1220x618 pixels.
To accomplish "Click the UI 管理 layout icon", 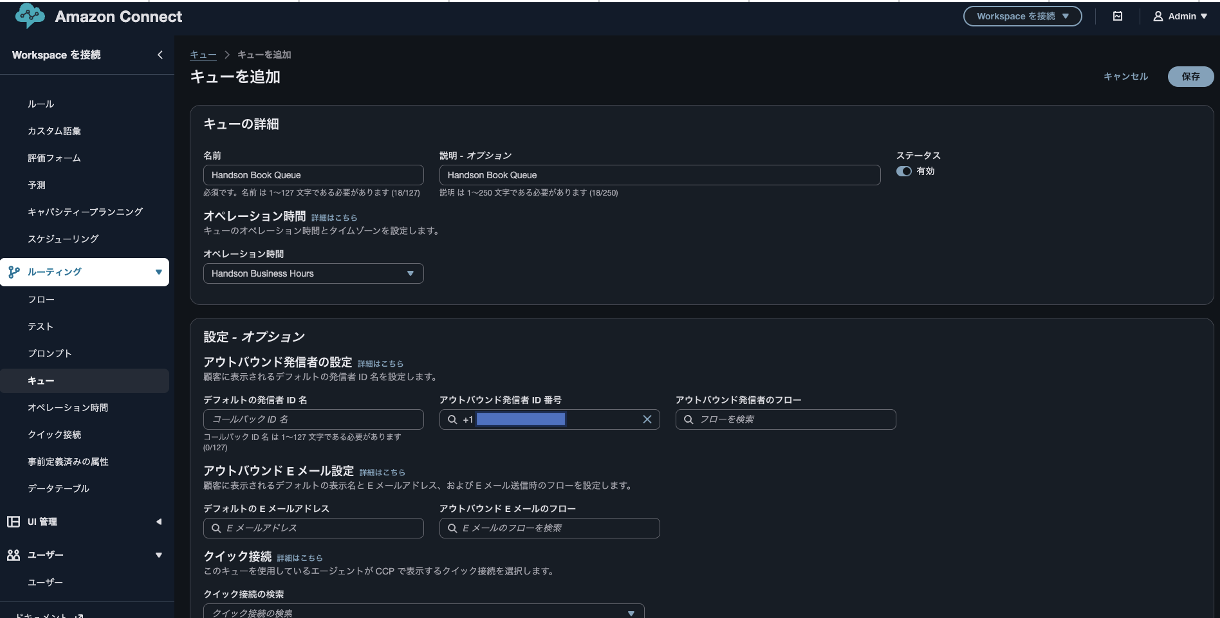I will (14, 521).
